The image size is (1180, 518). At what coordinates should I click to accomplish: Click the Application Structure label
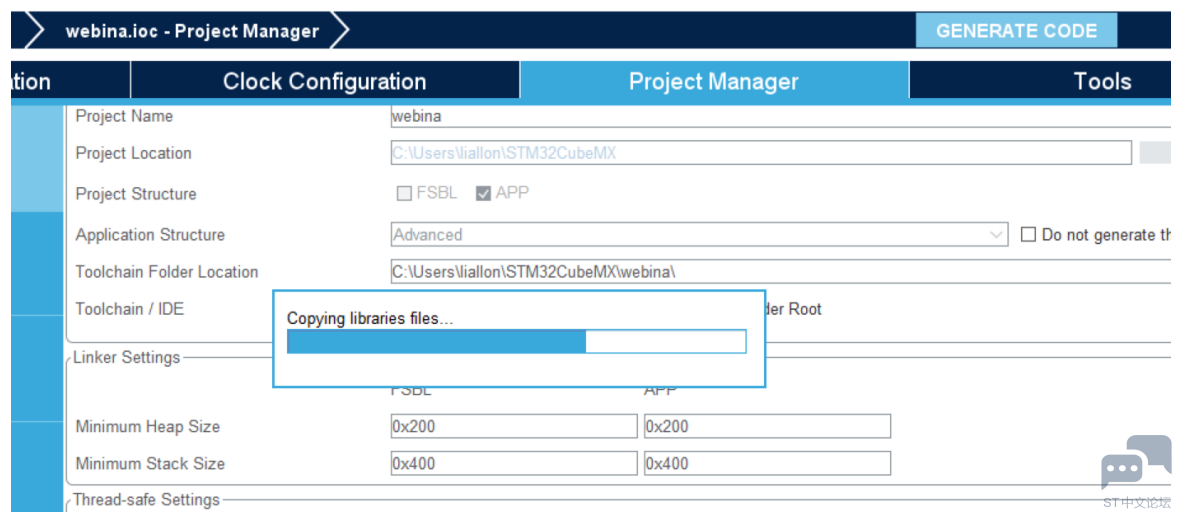150,234
